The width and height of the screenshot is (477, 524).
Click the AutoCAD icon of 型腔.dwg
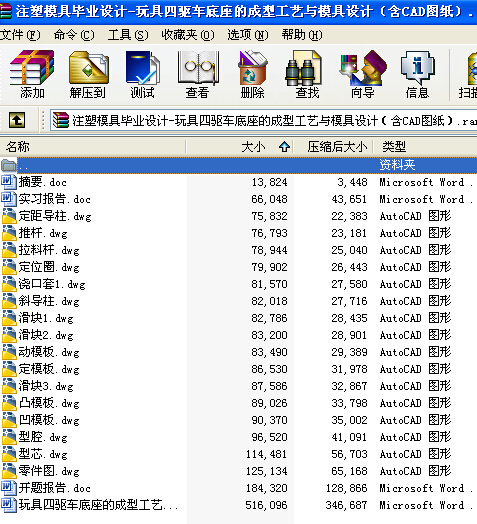[x=9, y=437]
